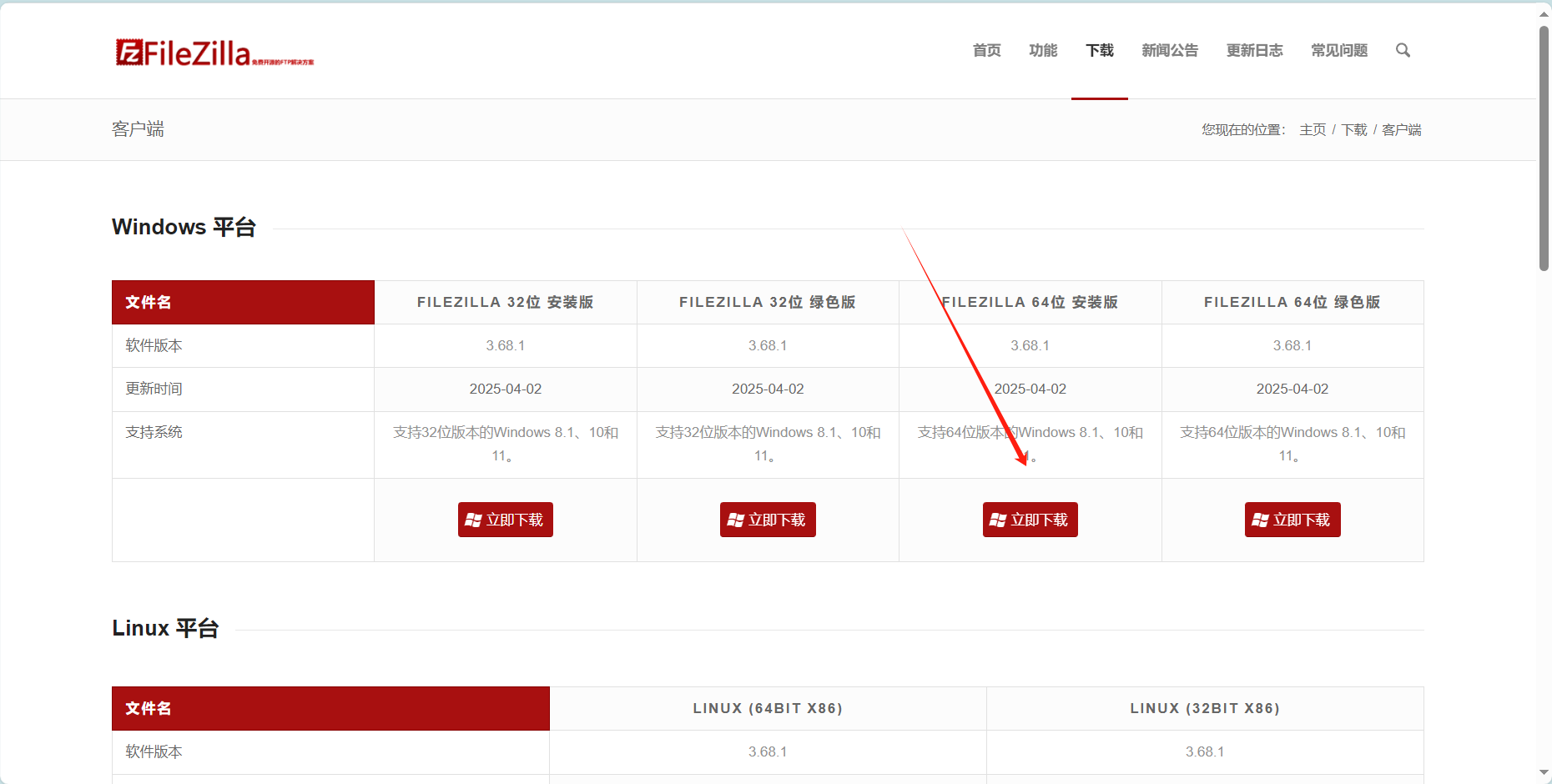This screenshot has height=784, width=1552.
Task: Download FileZilla 64位 绿色版
Action: 1292,520
